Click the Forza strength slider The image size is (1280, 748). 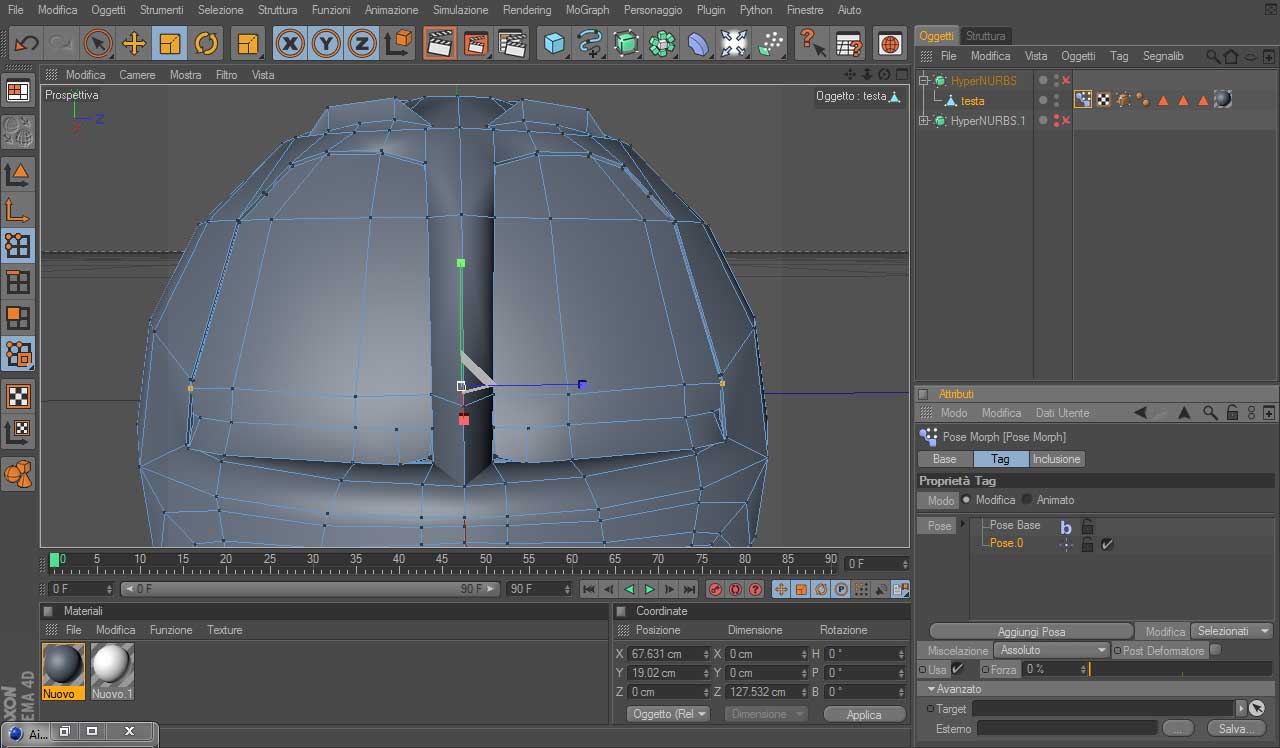tap(1180, 669)
